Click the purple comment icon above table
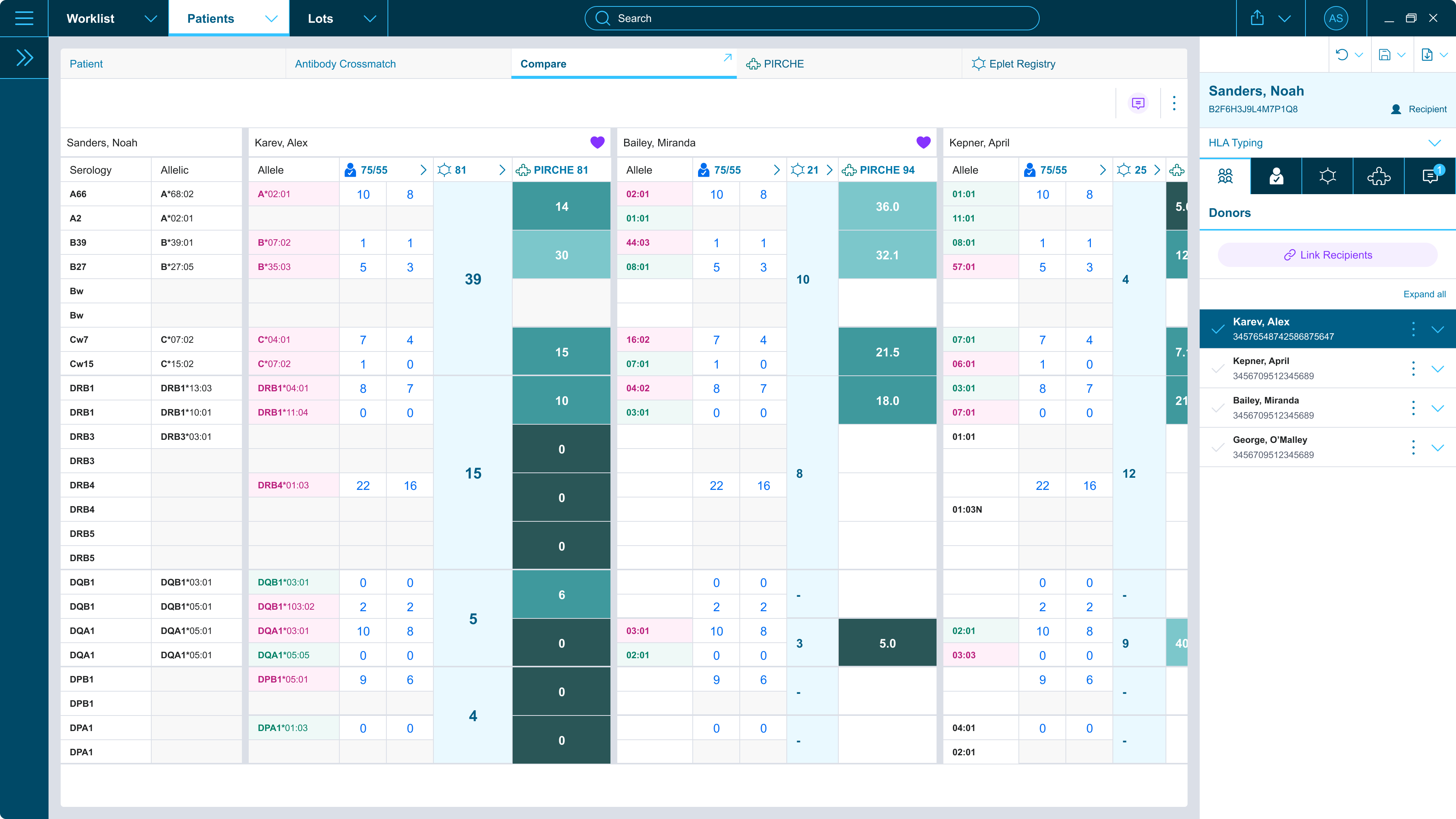1456x819 pixels. (1138, 103)
